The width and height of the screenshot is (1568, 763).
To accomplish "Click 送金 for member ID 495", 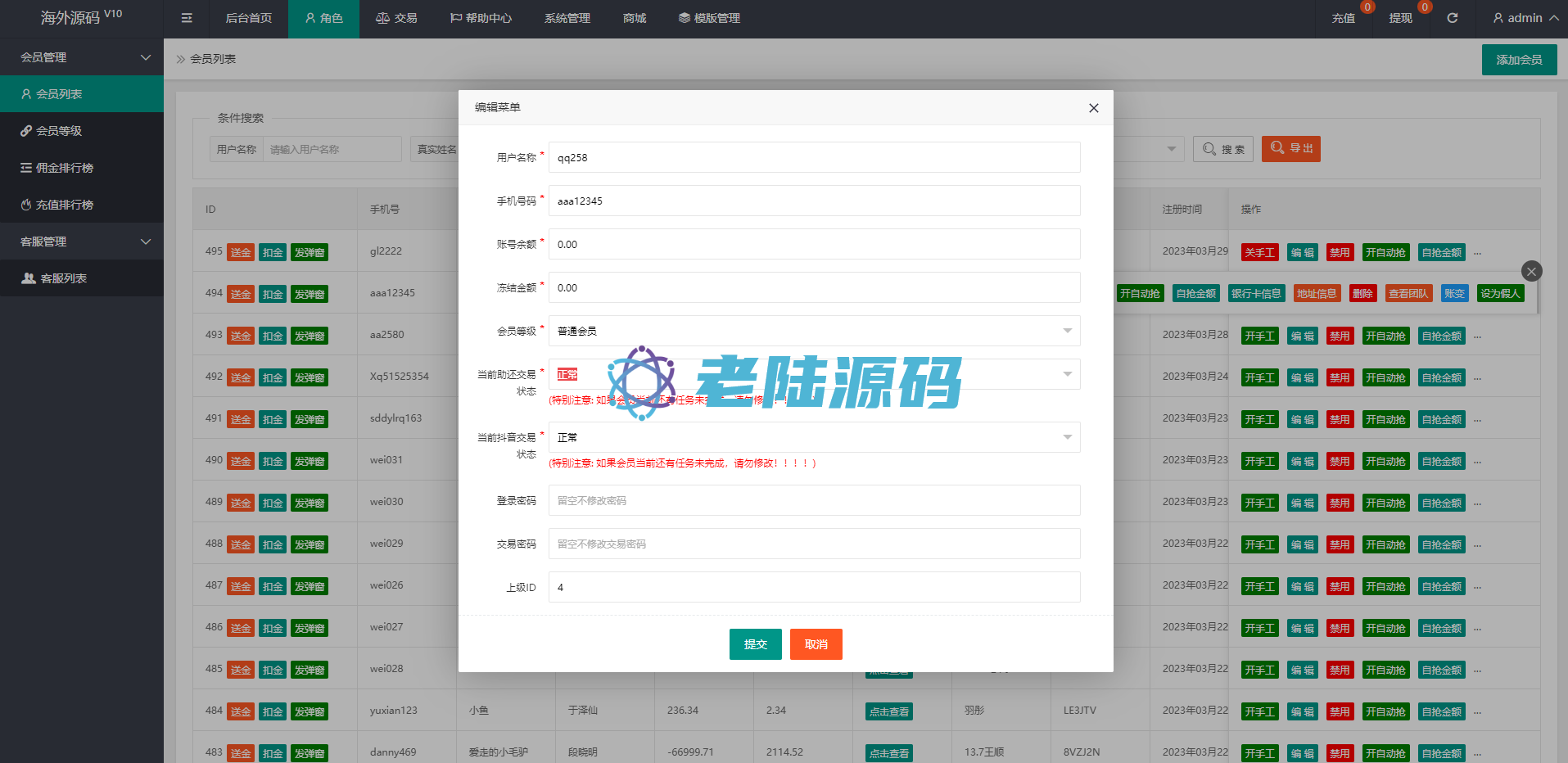I will click(241, 252).
